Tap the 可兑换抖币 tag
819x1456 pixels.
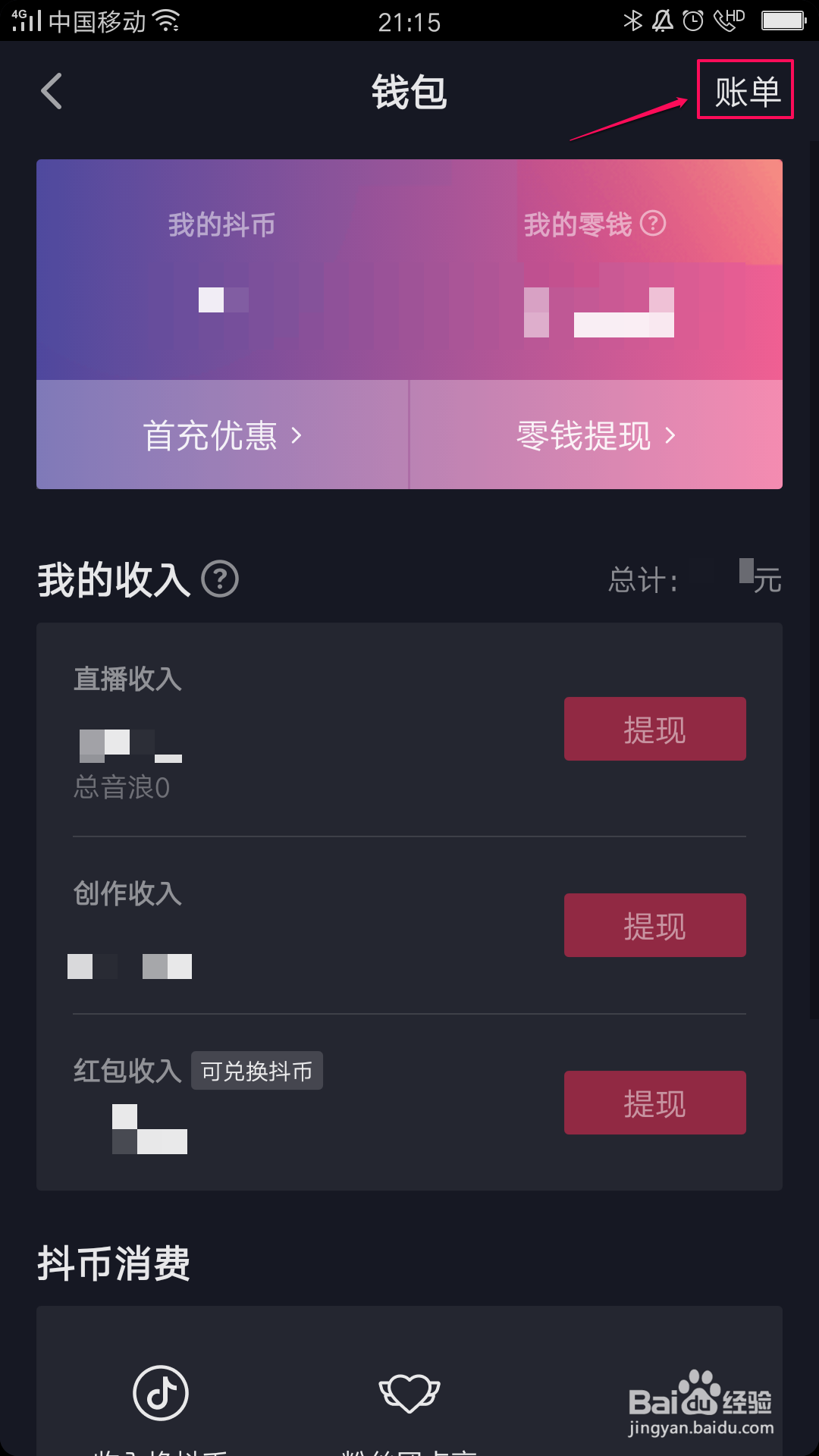click(257, 1071)
